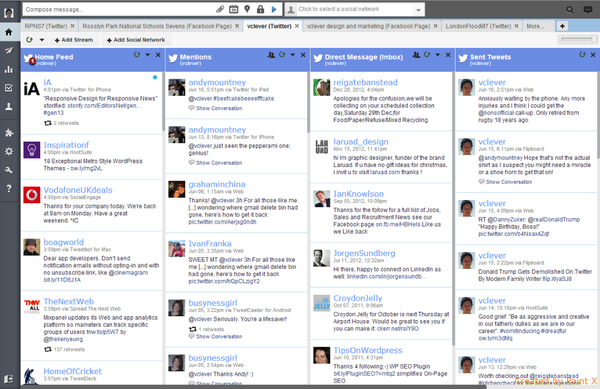600x389 pixels.
Task: Open the Assignments checkmark icon
Action: (x=9, y=88)
